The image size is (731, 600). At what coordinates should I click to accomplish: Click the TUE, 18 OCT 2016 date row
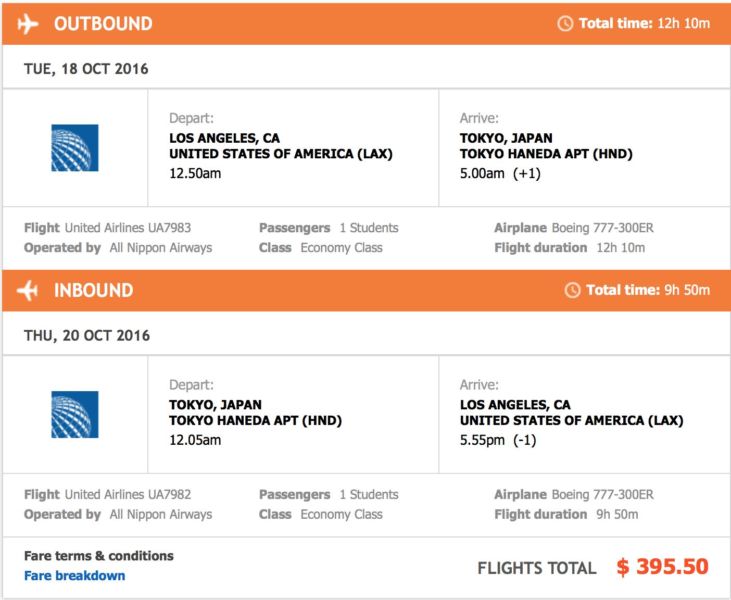coord(87,69)
